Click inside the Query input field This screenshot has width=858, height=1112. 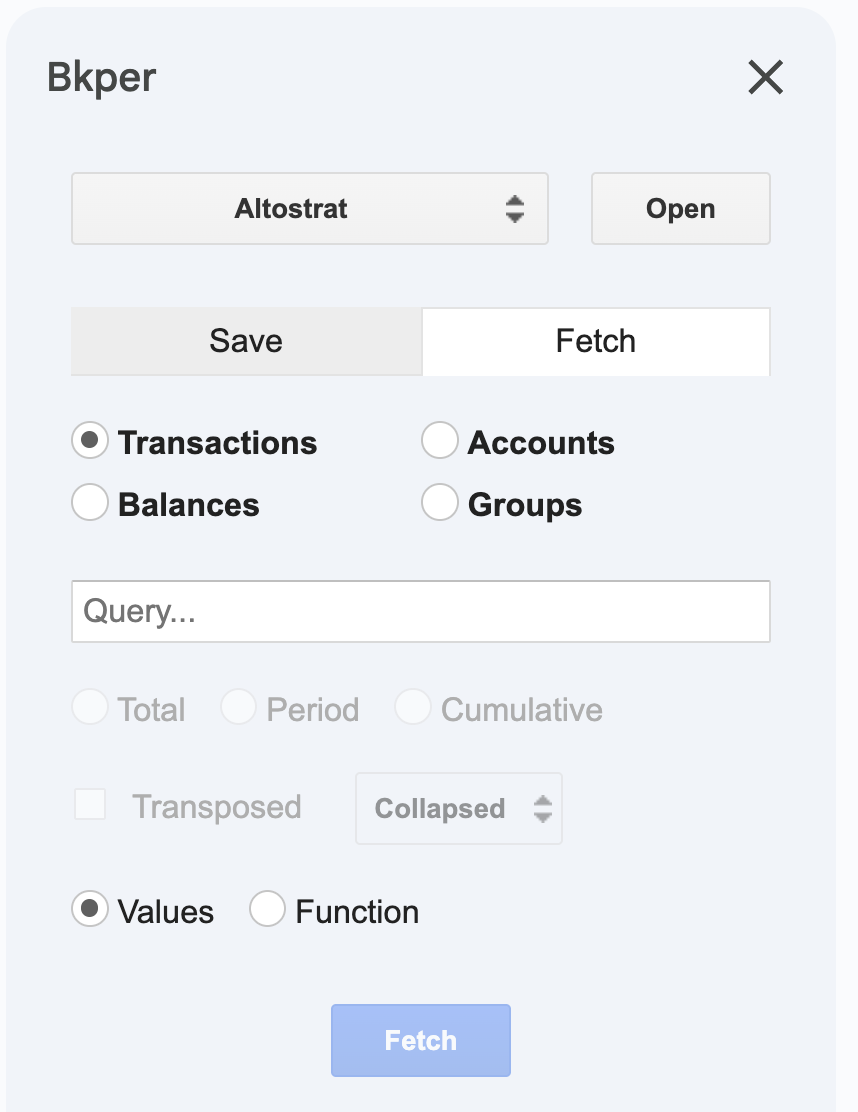(x=420, y=610)
